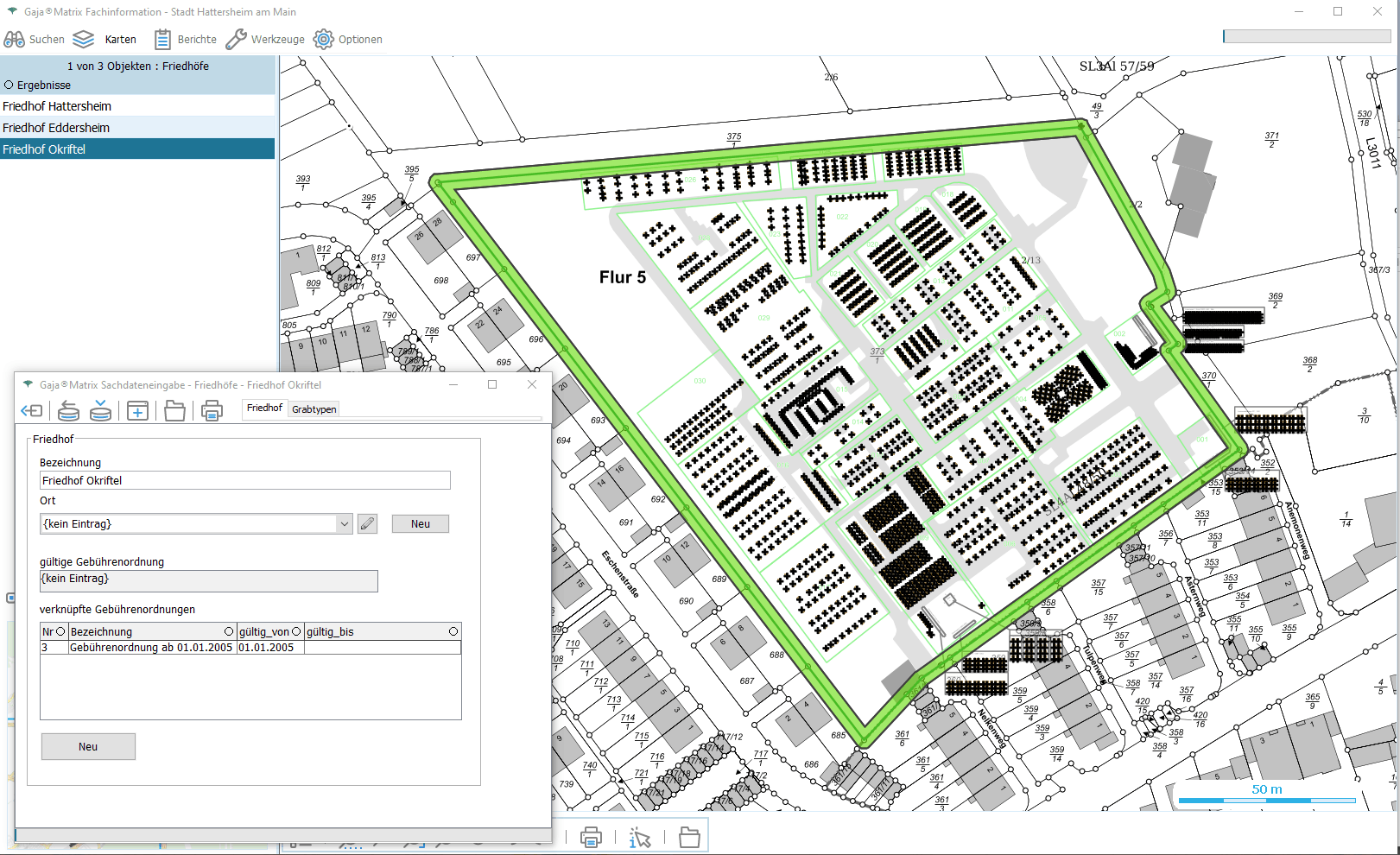Select the info pointer tool below map
This screenshot has height=855, width=1400.
tap(640, 837)
